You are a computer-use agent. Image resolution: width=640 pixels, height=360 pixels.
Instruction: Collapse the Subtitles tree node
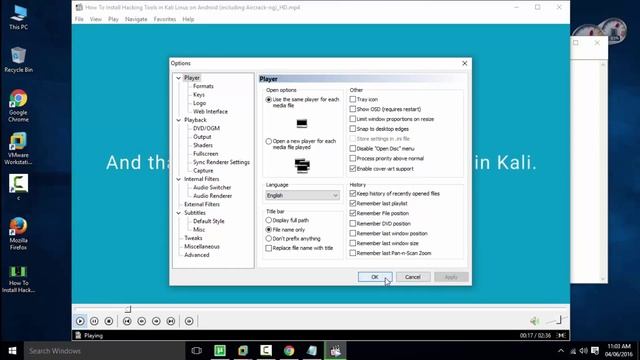pos(178,213)
